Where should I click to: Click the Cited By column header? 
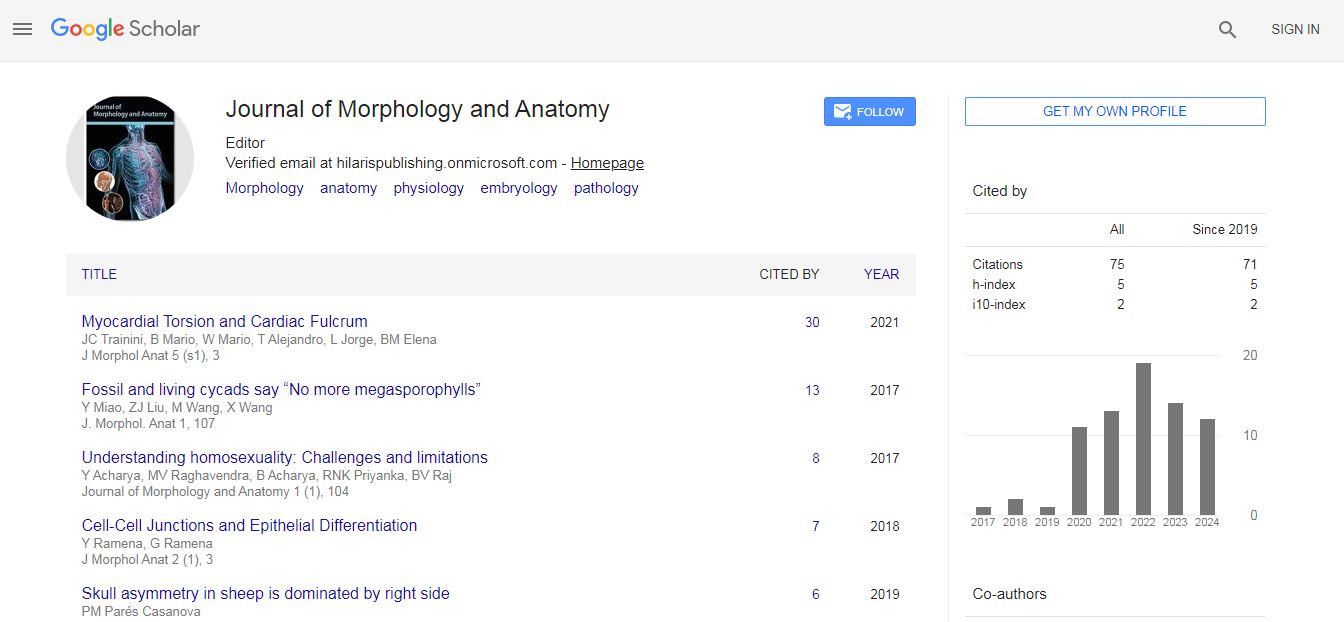pyautogui.click(x=788, y=274)
